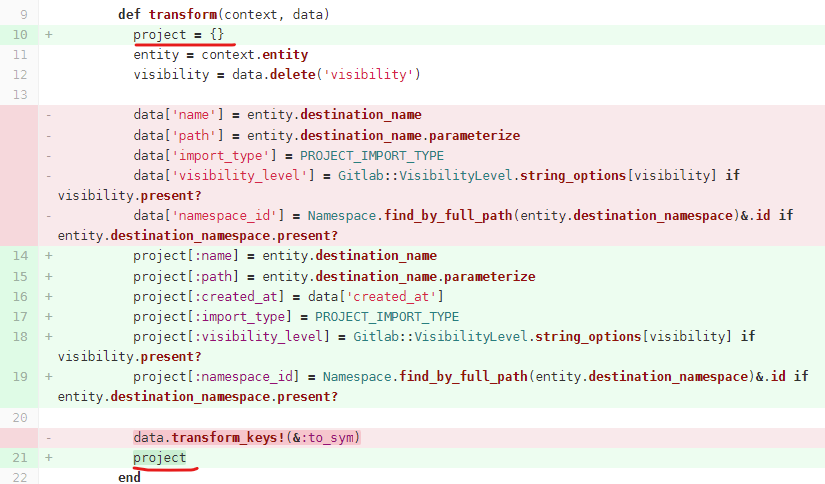This screenshot has height=484, width=825.
Task: Click line number 21 in the gutter
Action: (x=21, y=458)
